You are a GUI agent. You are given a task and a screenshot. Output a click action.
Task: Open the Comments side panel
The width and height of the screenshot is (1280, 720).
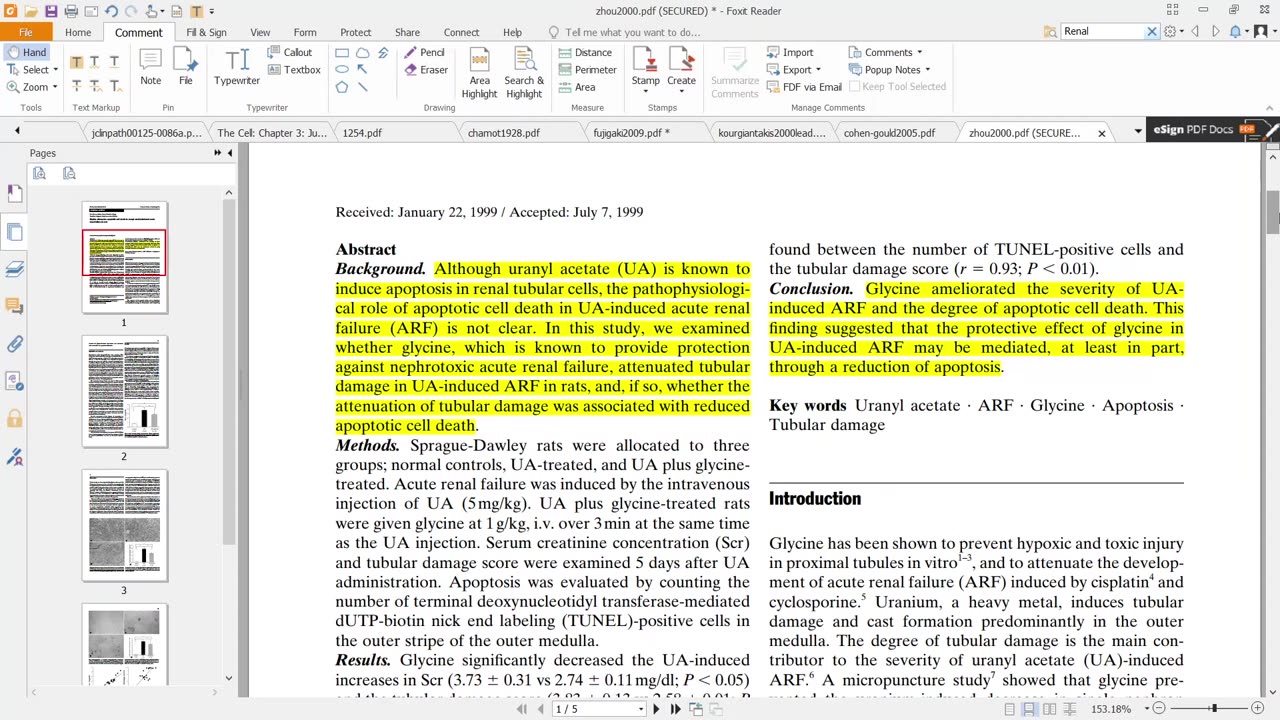[14, 306]
